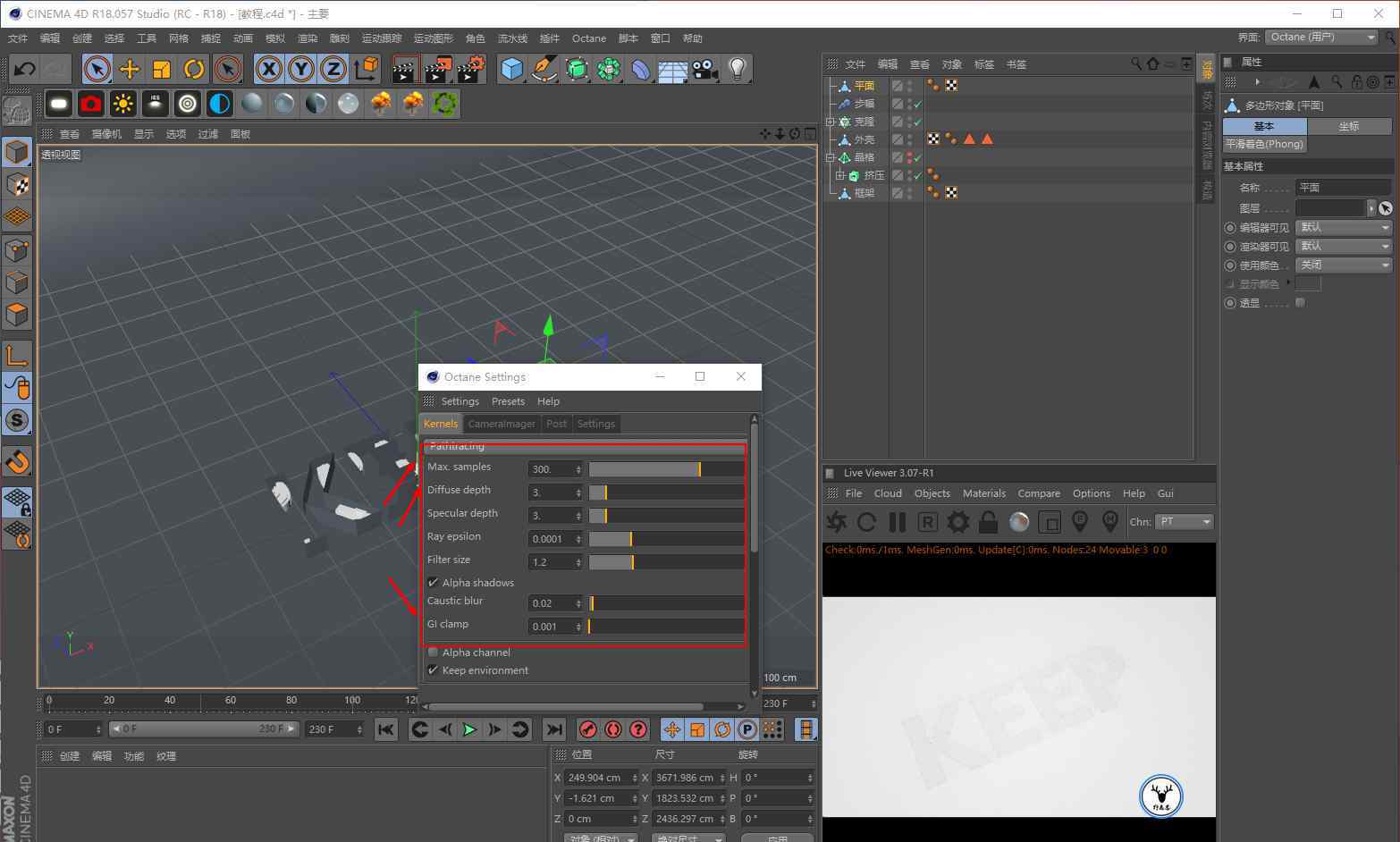
Task: Toggle the 渲染器可见 radio button
Action: coord(1230,247)
